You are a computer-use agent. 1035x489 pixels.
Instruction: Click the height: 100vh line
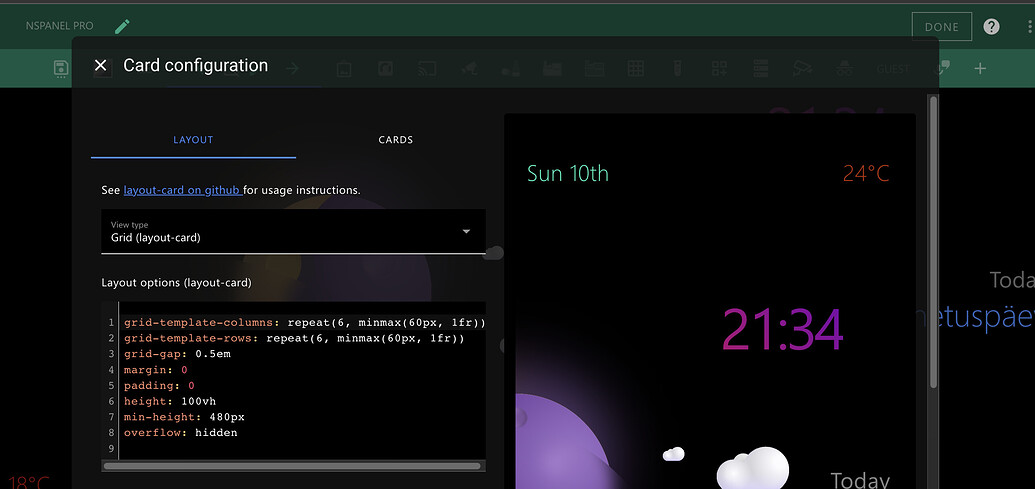pyautogui.click(x=170, y=401)
